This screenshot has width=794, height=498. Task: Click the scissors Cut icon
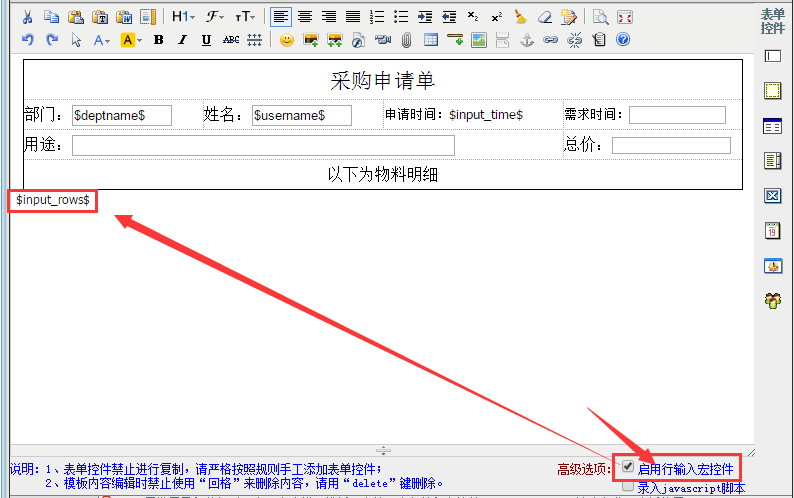27,17
